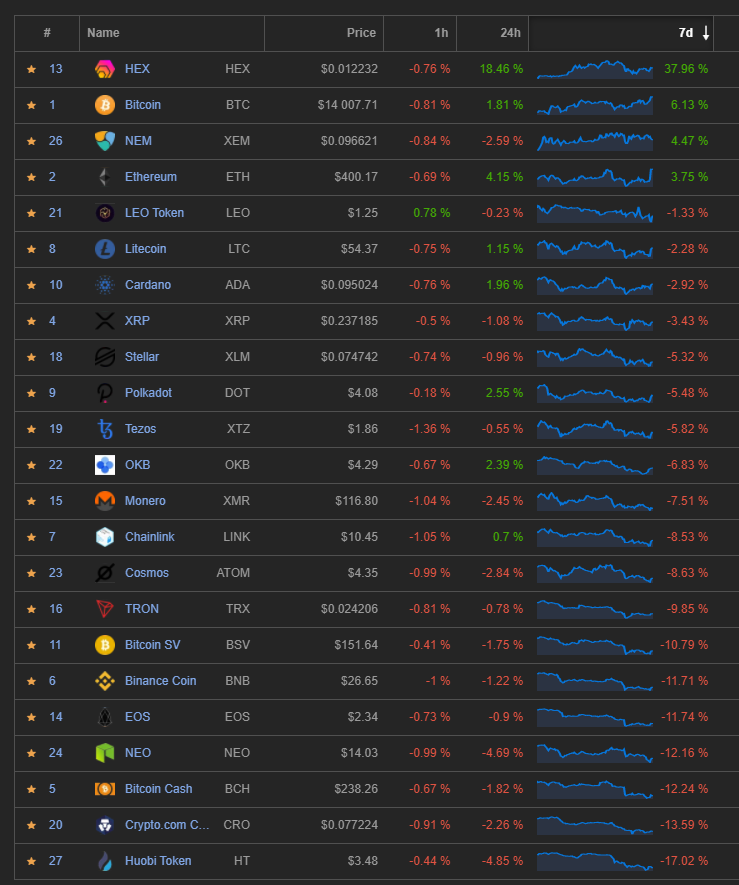Click the Bitcoin 7-day sparkline chart

click(x=595, y=105)
